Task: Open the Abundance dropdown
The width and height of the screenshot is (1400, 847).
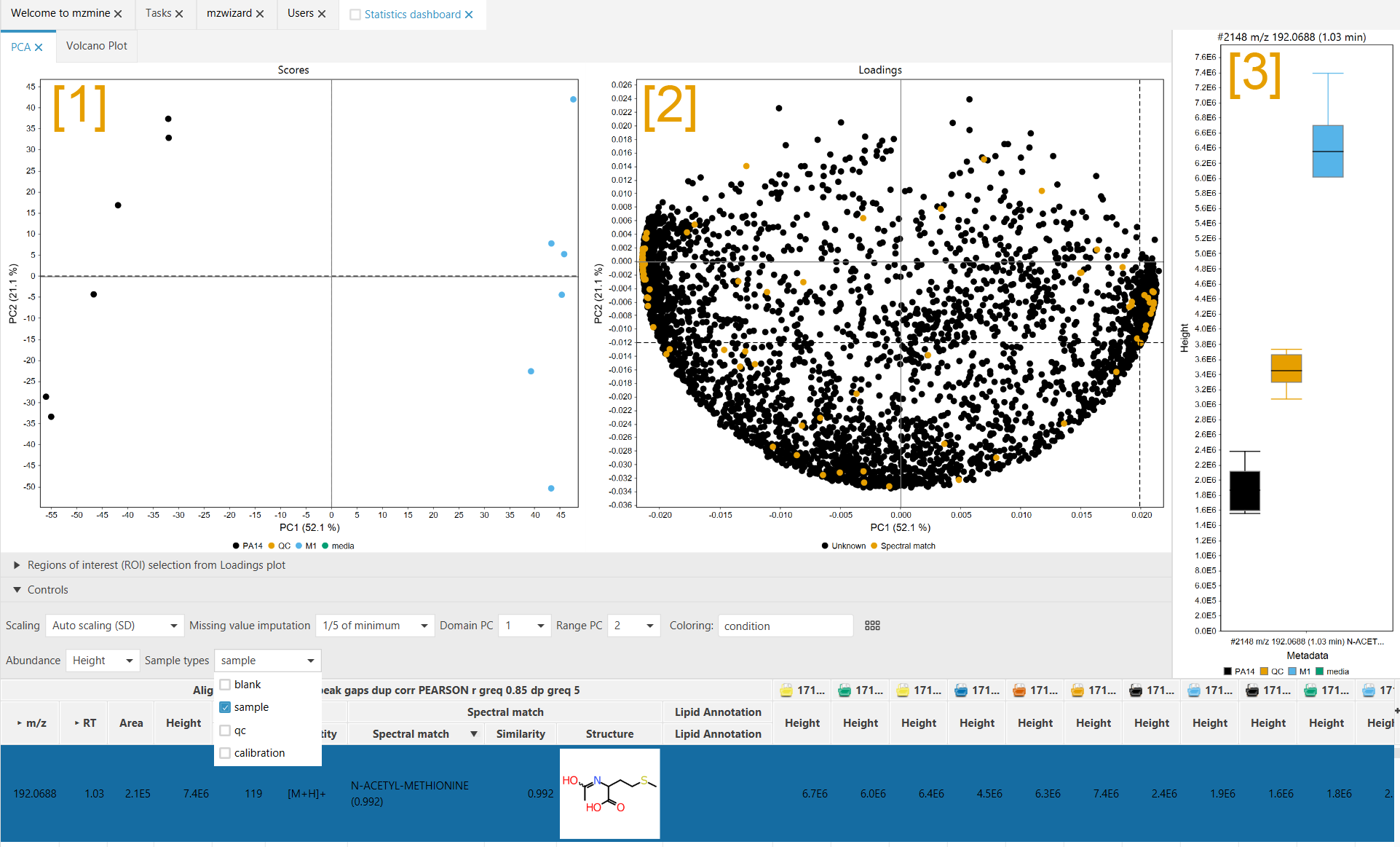Action: (x=102, y=661)
